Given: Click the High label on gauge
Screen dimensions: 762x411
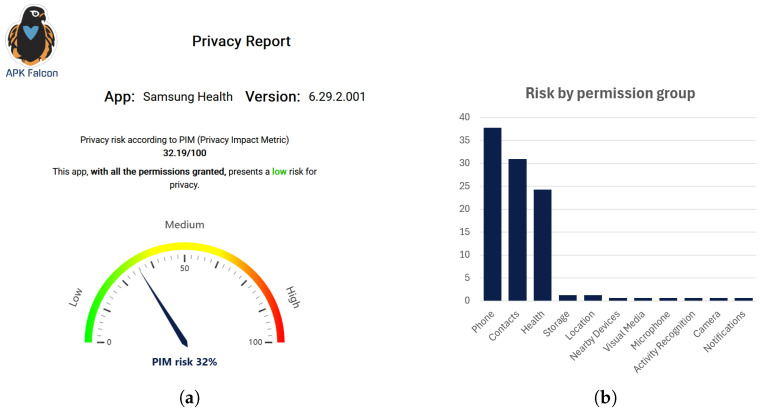Looking at the screenshot, I should [293, 297].
